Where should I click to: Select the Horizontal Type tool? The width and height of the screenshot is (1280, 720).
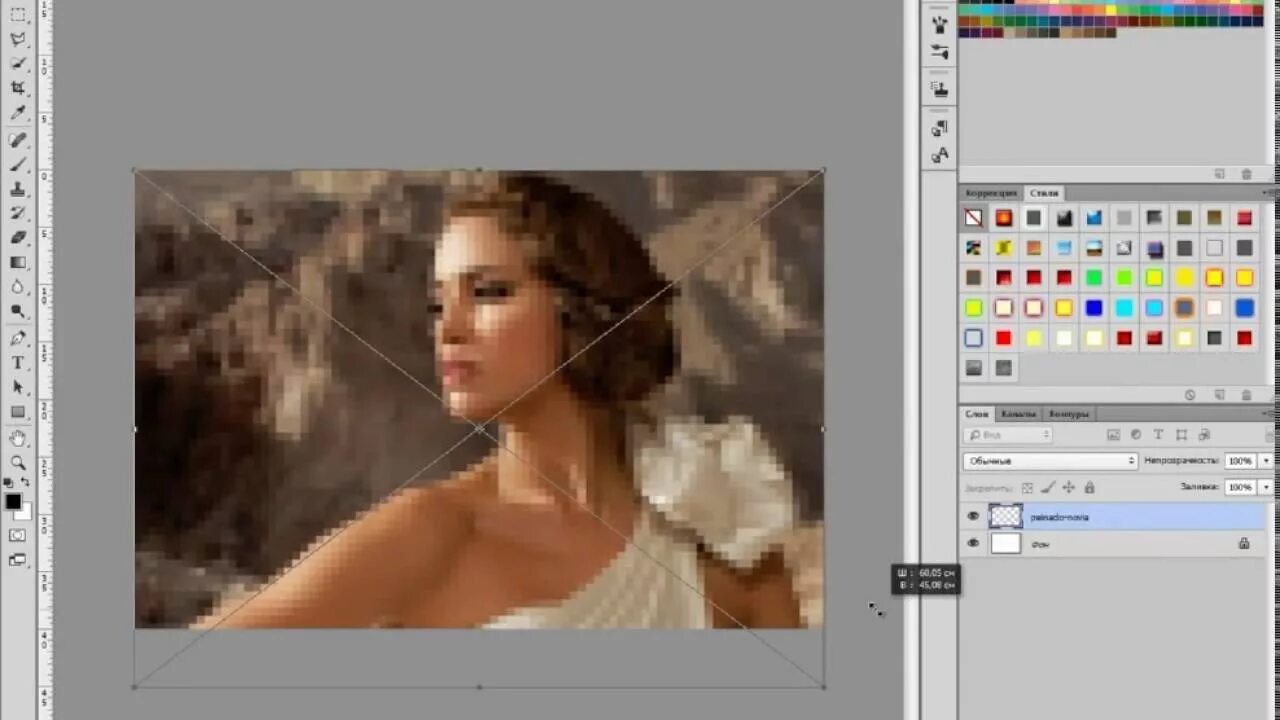(x=18, y=362)
